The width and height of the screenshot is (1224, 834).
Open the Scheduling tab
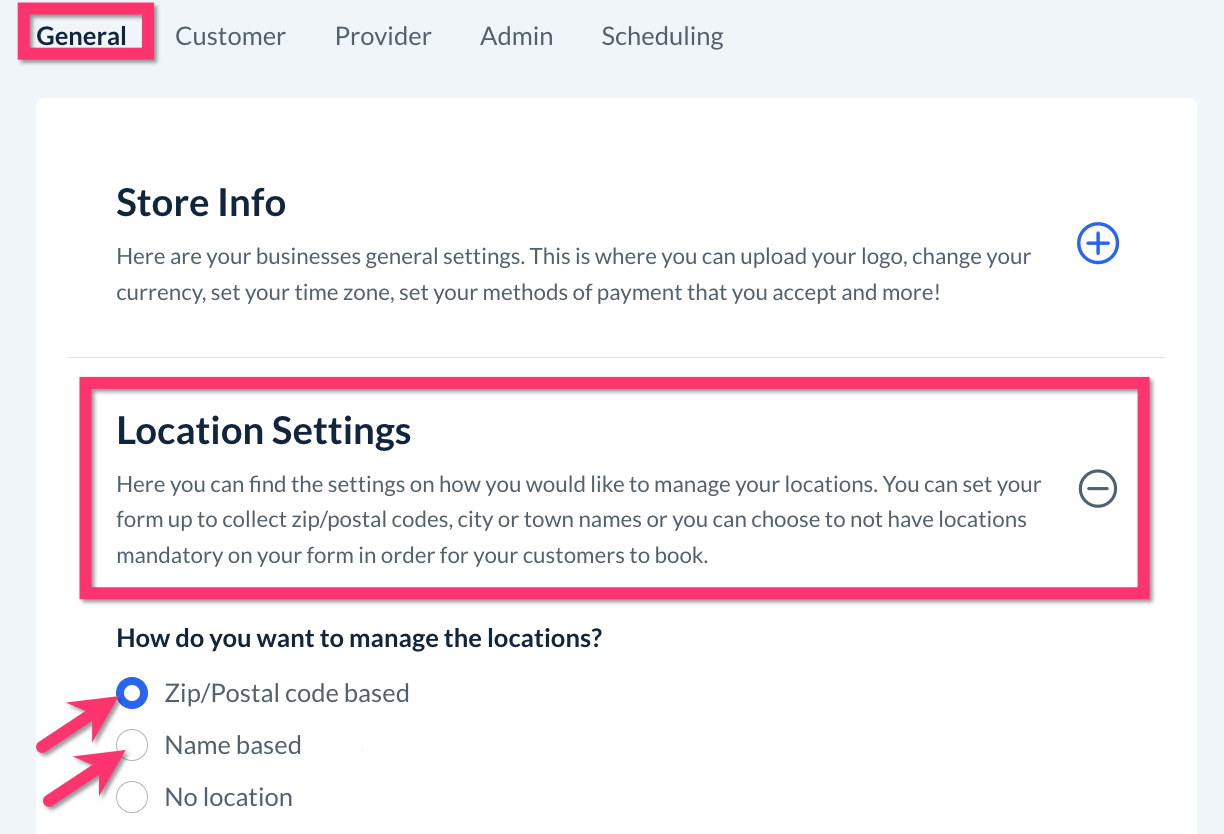click(x=662, y=37)
